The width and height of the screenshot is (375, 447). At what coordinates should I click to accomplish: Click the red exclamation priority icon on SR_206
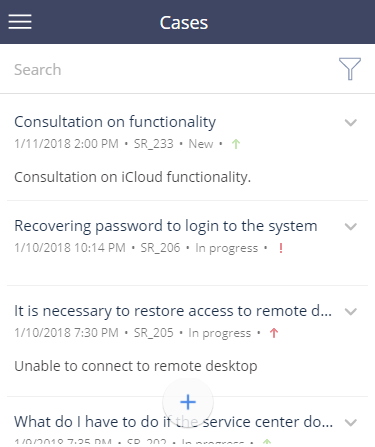[x=281, y=248]
